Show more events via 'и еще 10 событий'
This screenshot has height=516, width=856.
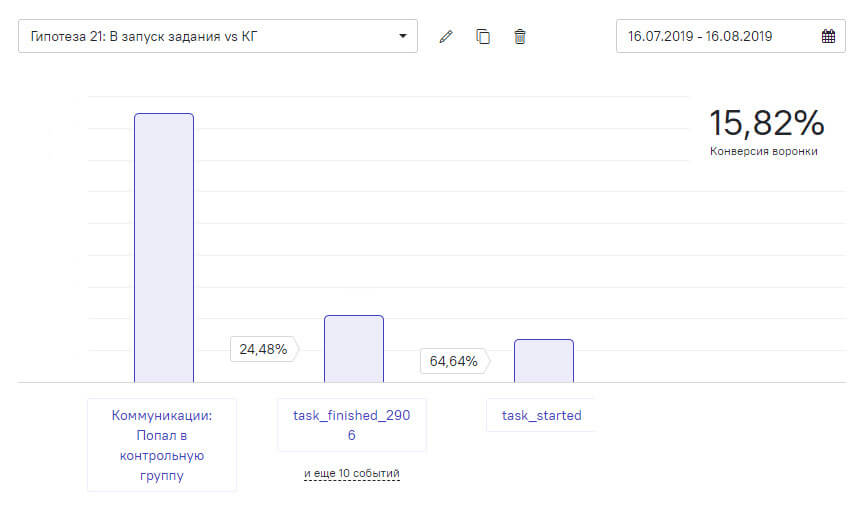[352, 473]
